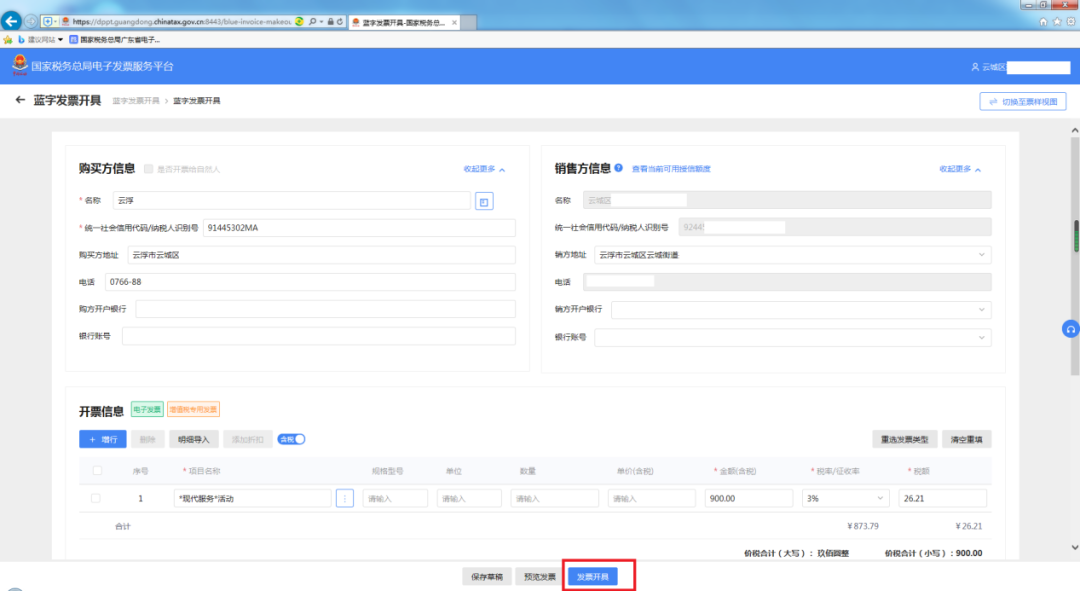
Task: Click the 电子发票 tag
Action: (x=147, y=409)
